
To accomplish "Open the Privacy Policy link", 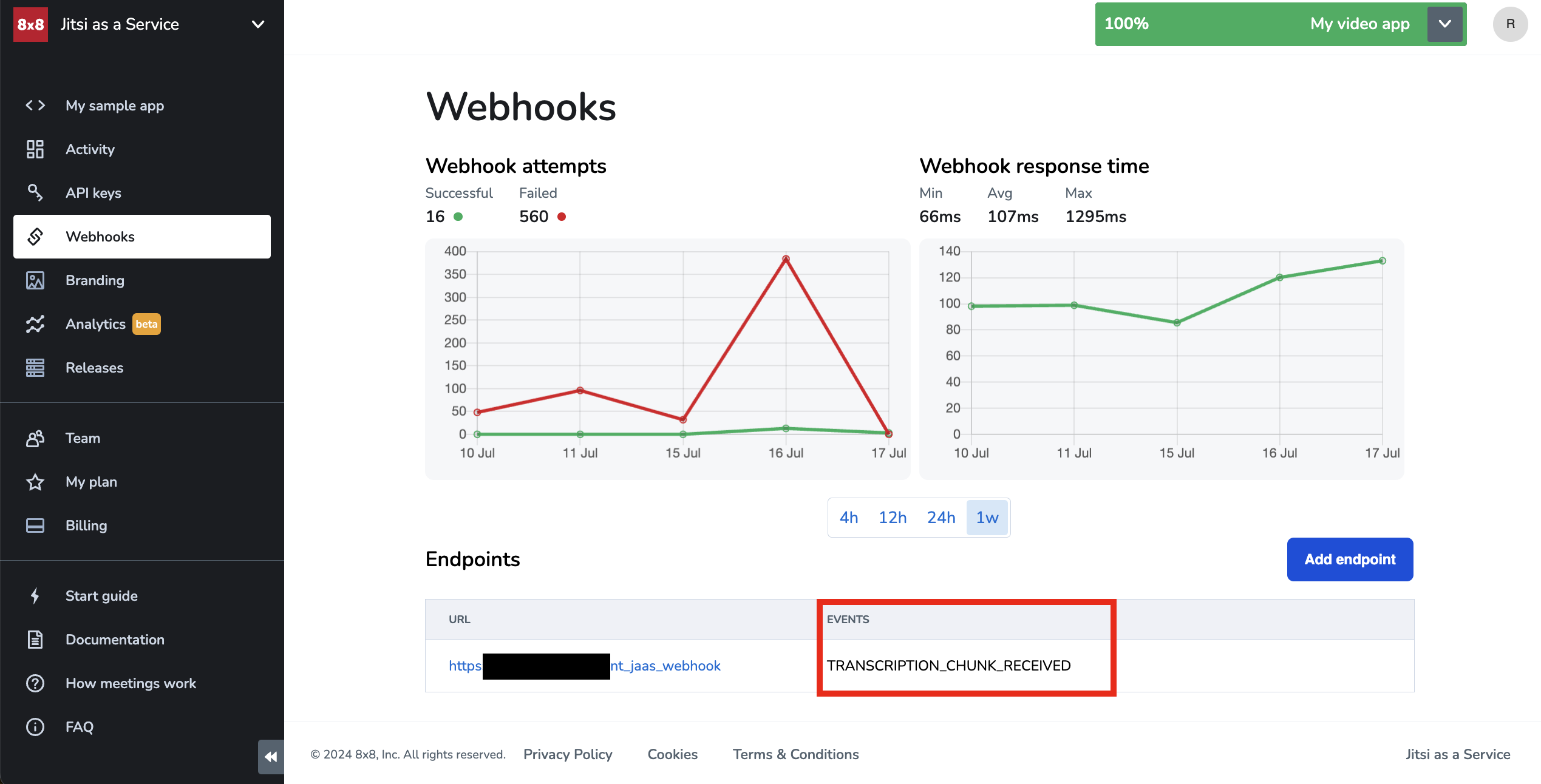I will [x=568, y=754].
